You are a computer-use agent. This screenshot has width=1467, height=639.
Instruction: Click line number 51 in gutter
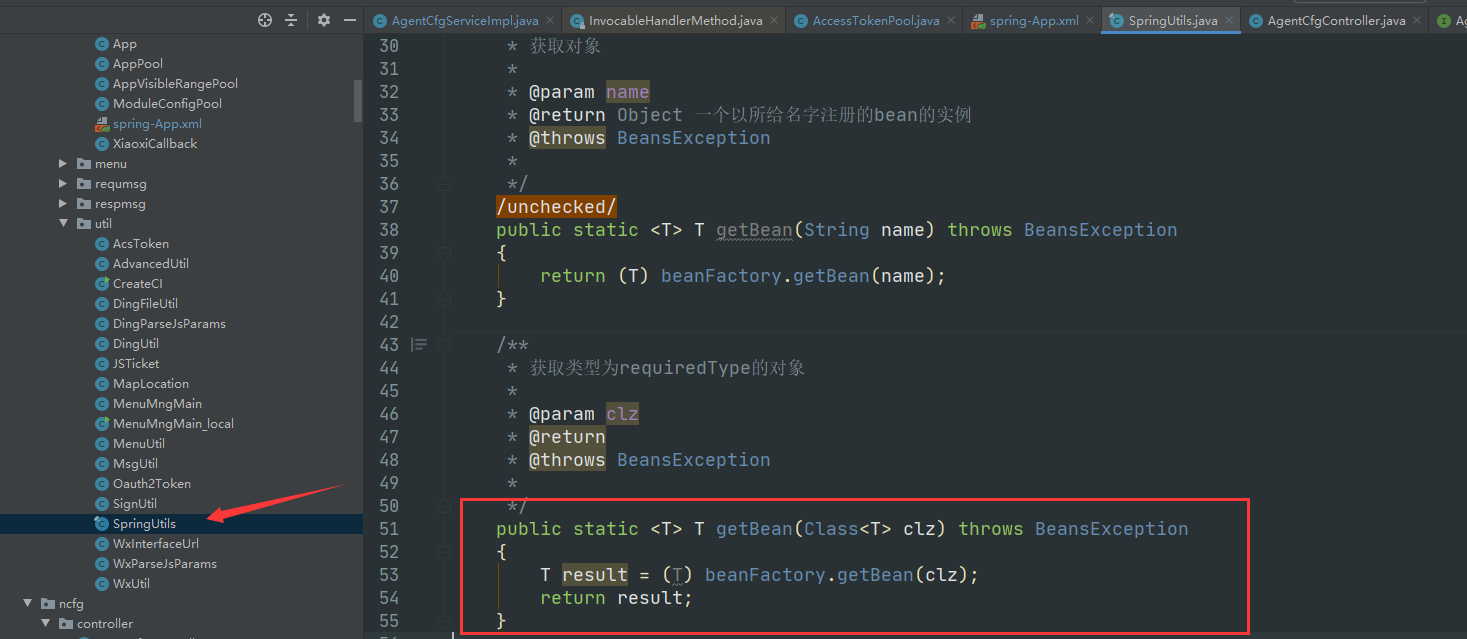point(388,529)
